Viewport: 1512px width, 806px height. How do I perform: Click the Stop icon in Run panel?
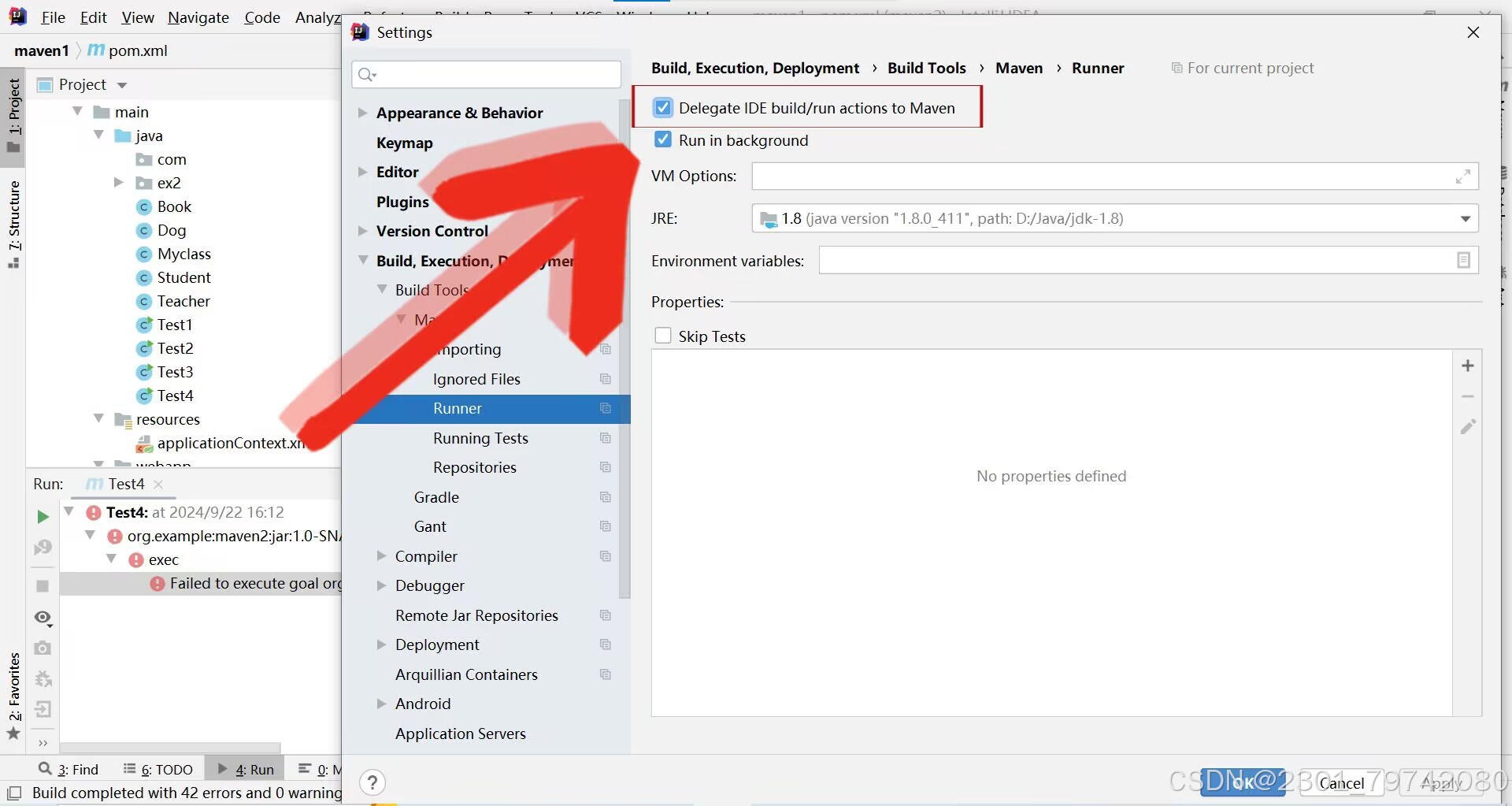[x=43, y=586]
